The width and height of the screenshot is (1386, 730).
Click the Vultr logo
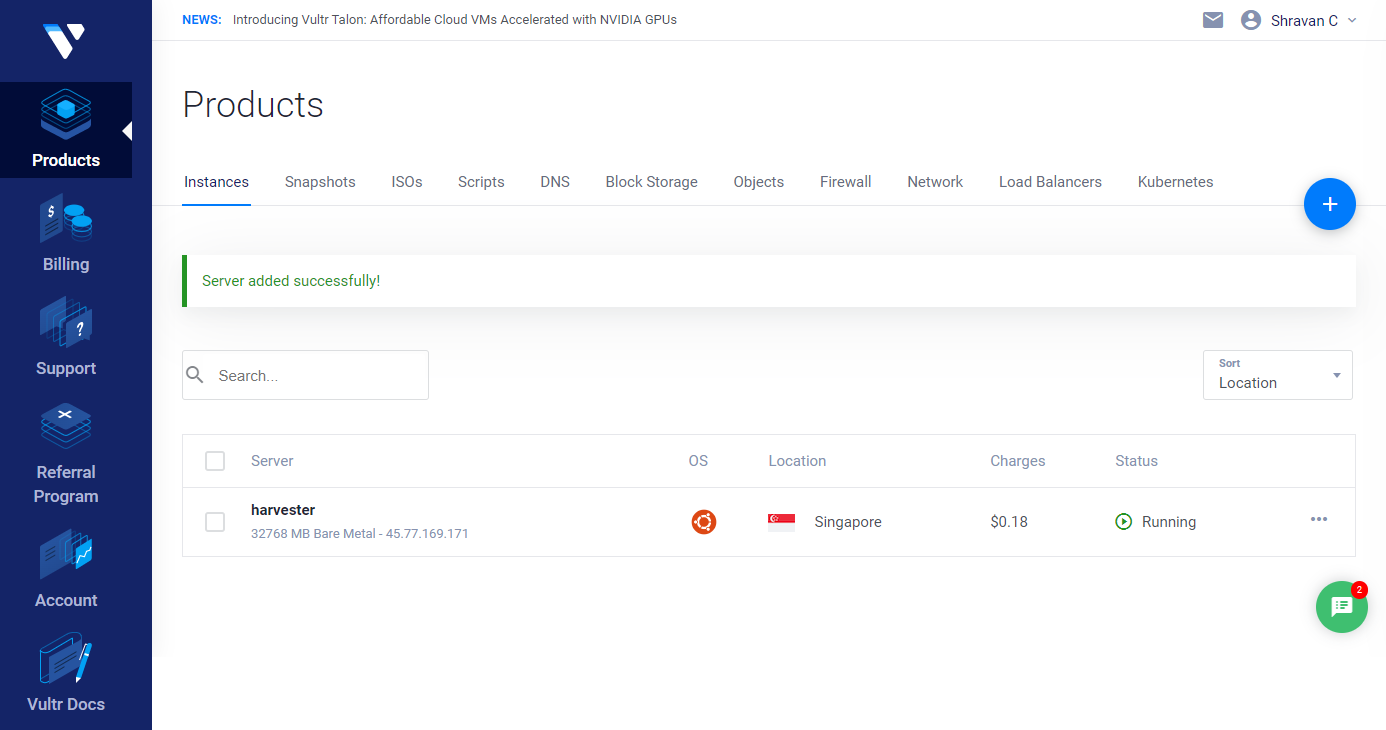tap(65, 40)
